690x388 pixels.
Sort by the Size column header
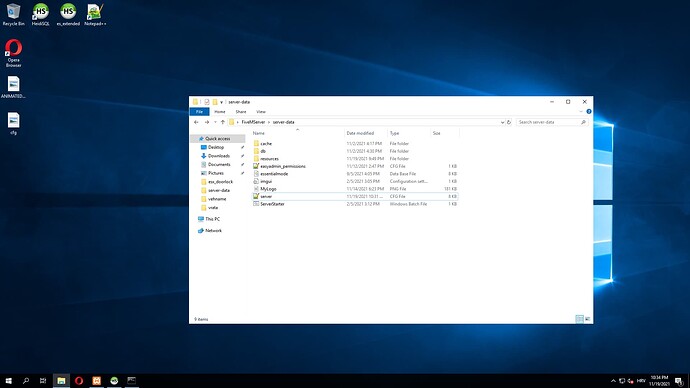click(445, 133)
